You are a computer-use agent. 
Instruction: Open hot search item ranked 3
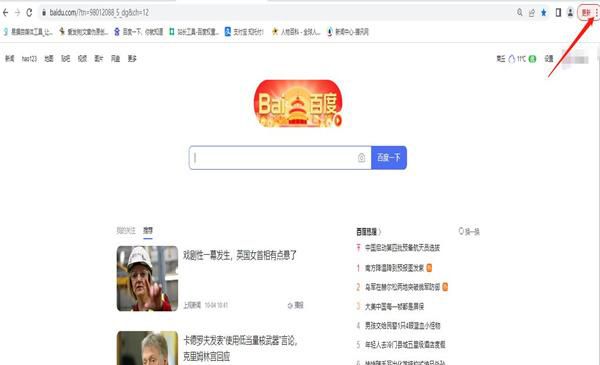(394, 306)
